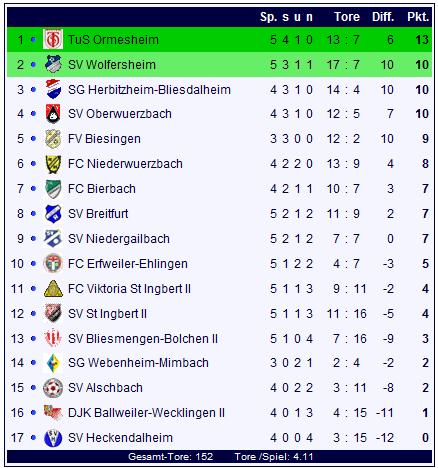Click the Pkt. column header
This screenshot has width=438, height=468.
click(x=418, y=17)
